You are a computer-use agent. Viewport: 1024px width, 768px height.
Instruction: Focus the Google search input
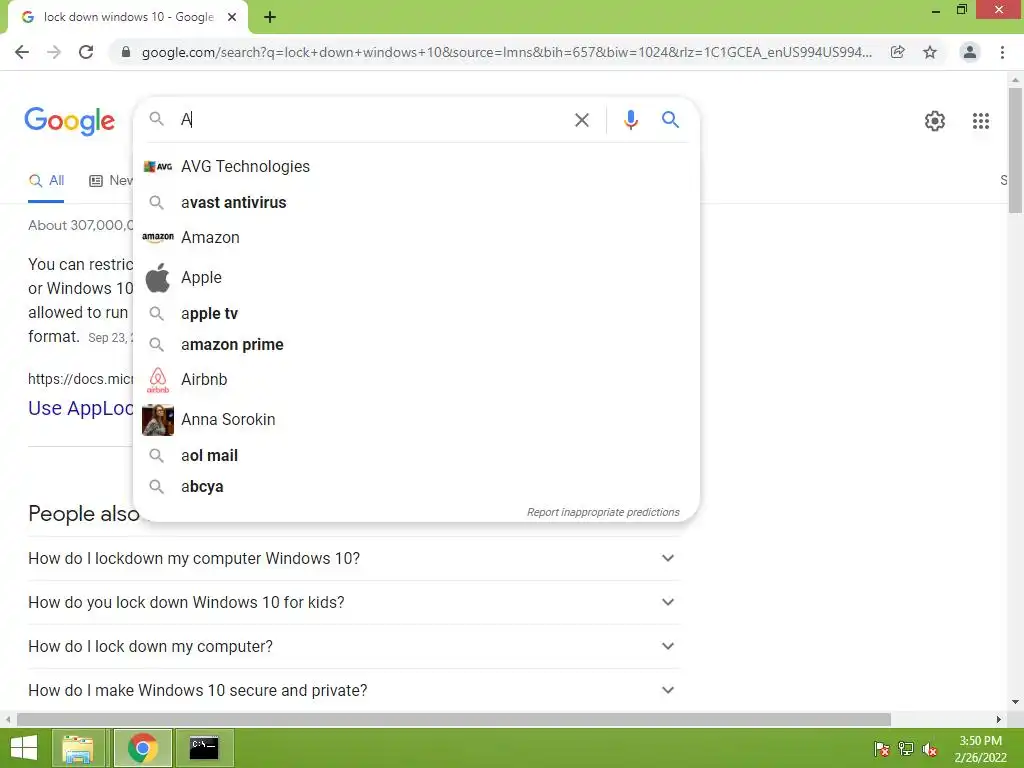(372, 120)
